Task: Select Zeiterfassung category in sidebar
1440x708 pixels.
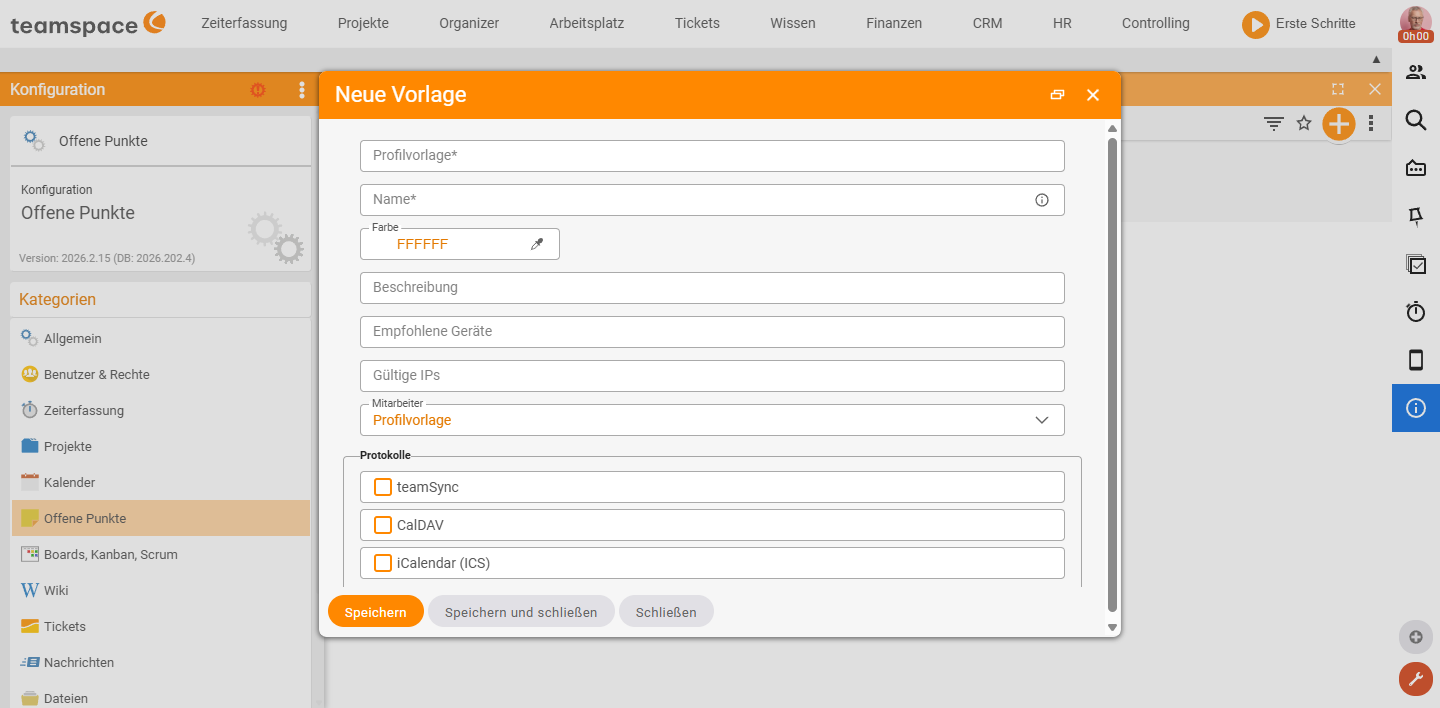Action: [x=161, y=411]
